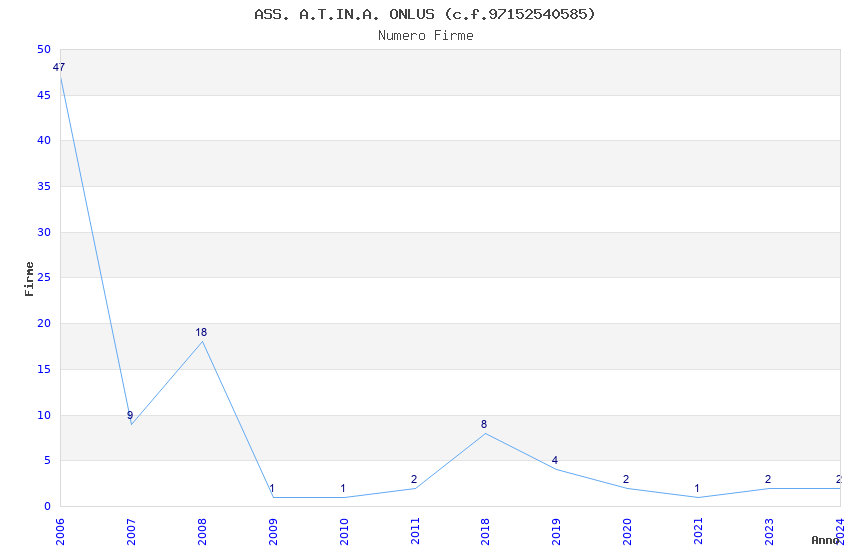Click x-axis year 2006
The image size is (850, 550).
pyautogui.click(x=60, y=531)
